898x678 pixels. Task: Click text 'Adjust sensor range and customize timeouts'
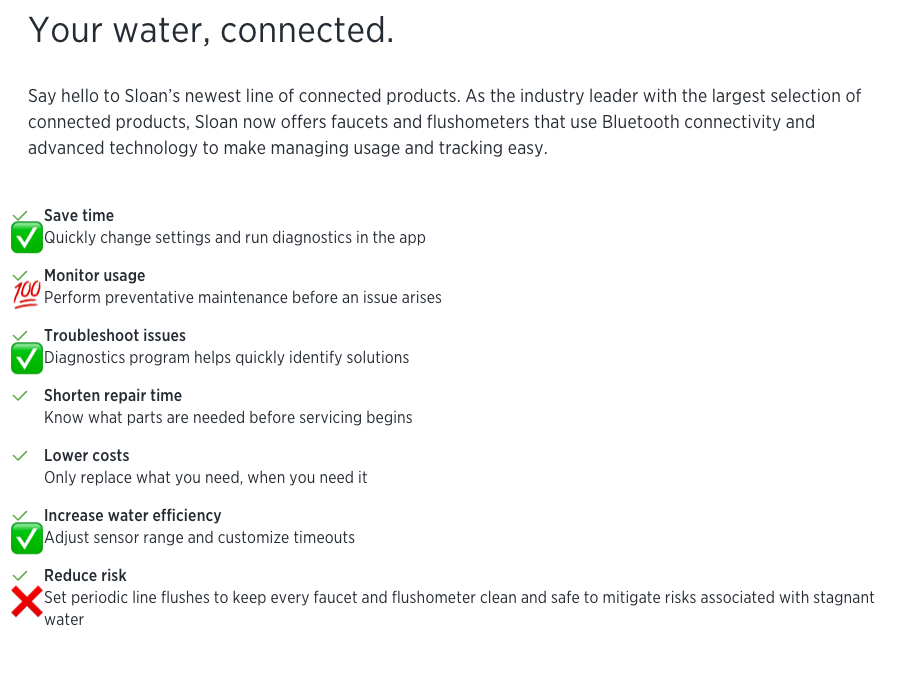199,538
